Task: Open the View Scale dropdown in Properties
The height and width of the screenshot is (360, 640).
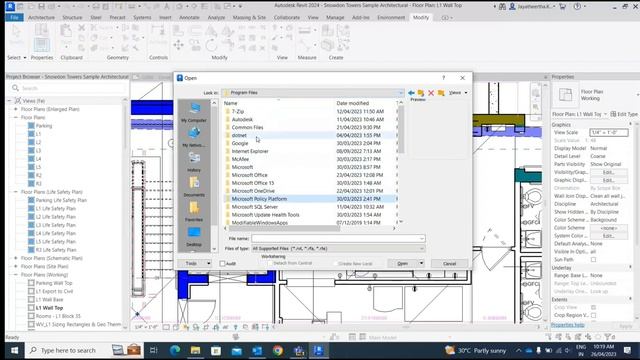Action: pos(609,133)
